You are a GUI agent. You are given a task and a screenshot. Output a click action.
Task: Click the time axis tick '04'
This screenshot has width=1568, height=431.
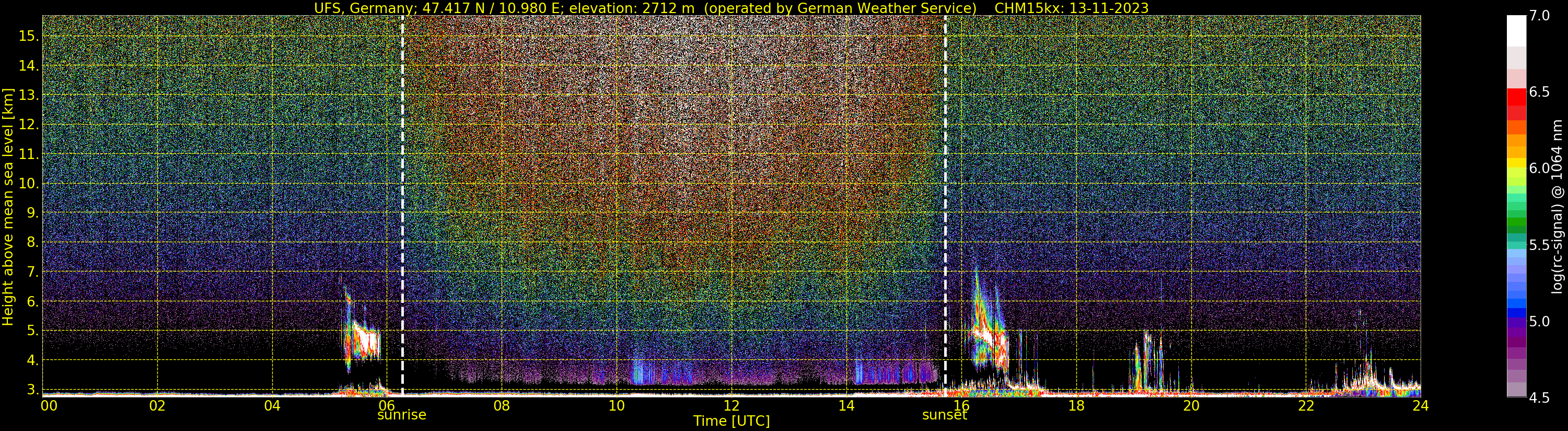272,405
